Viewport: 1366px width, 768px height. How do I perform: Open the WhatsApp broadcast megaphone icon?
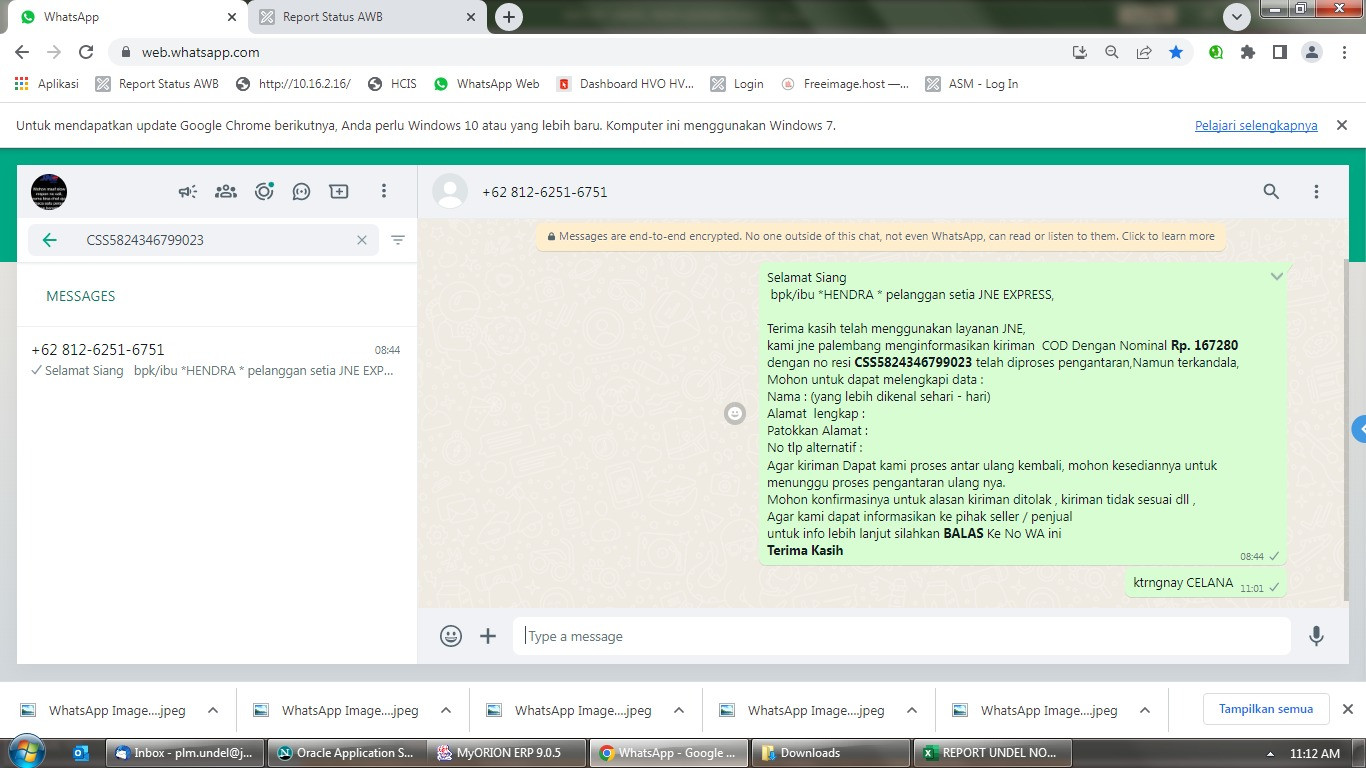point(188,191)
